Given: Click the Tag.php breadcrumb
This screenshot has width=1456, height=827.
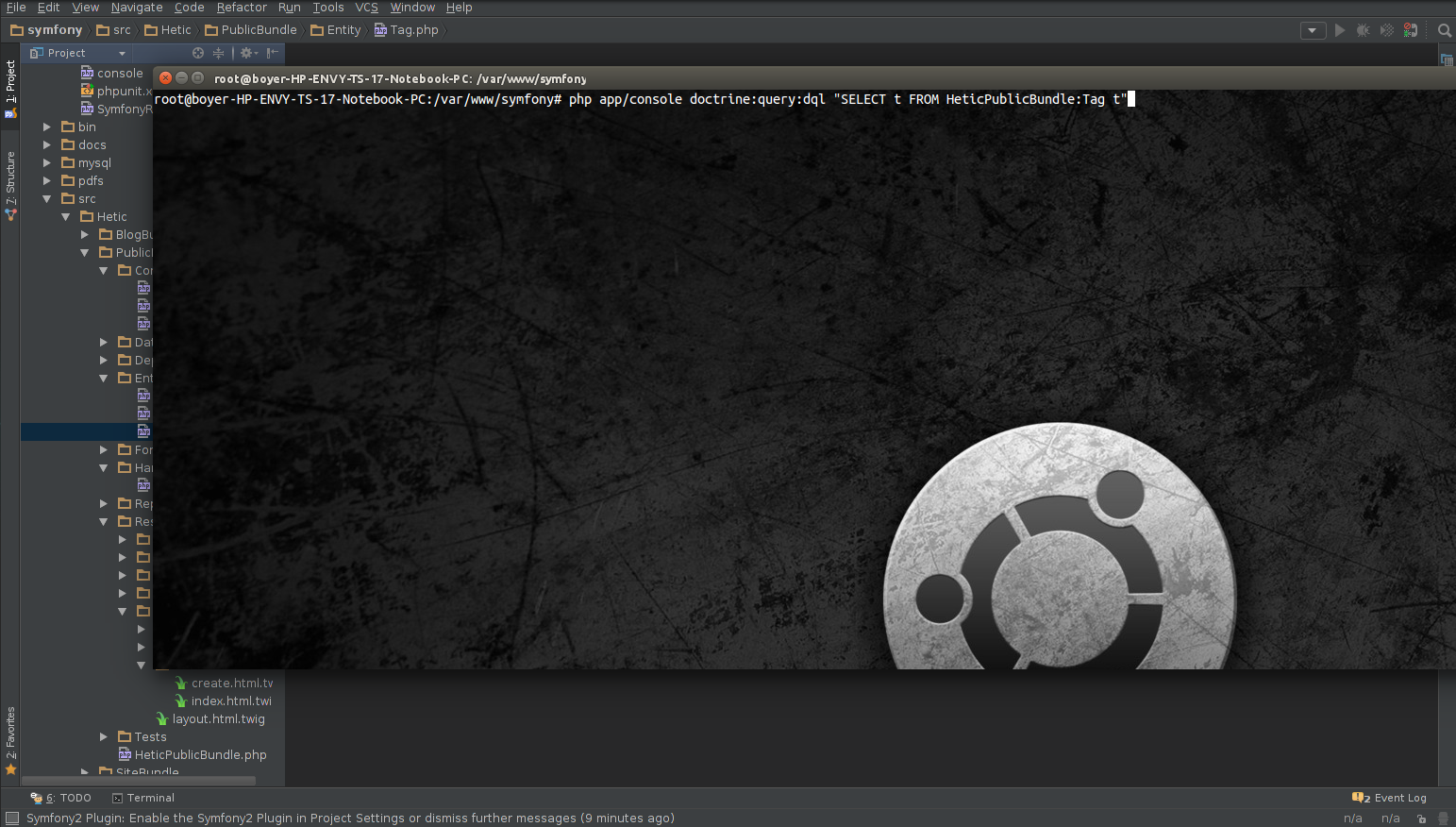Looking at the screenshot, I should (407, 30).
